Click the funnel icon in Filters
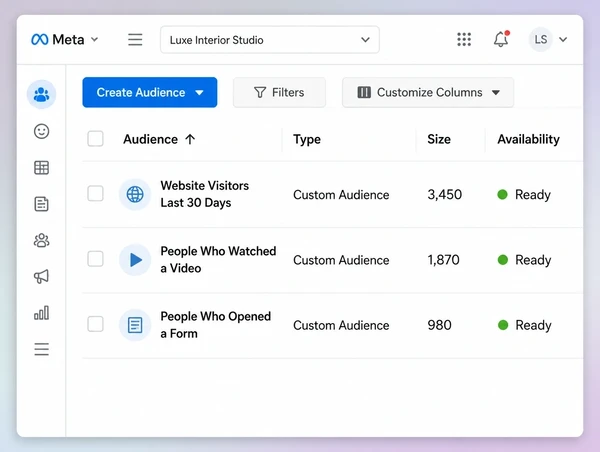600x452 pixels. (260, 92)
